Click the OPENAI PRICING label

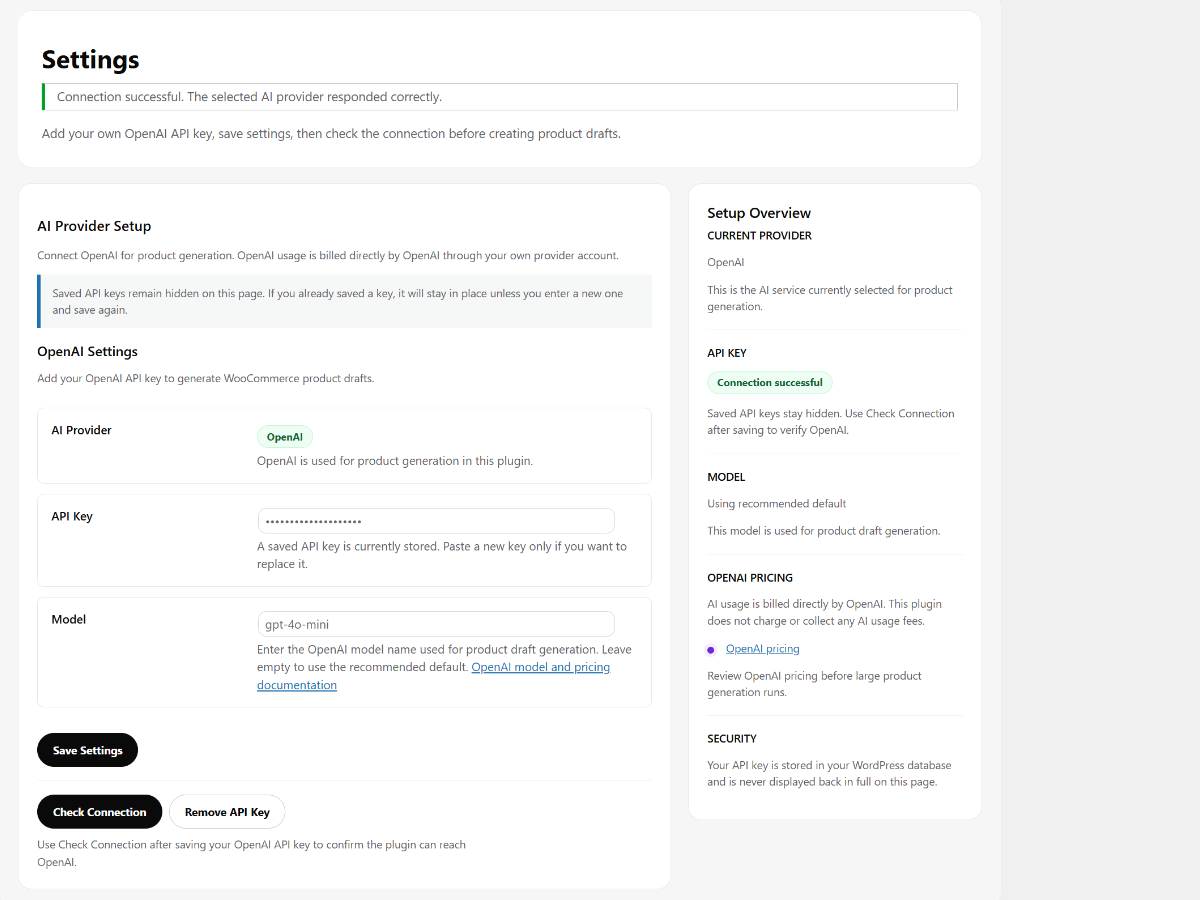click(750, 578)
